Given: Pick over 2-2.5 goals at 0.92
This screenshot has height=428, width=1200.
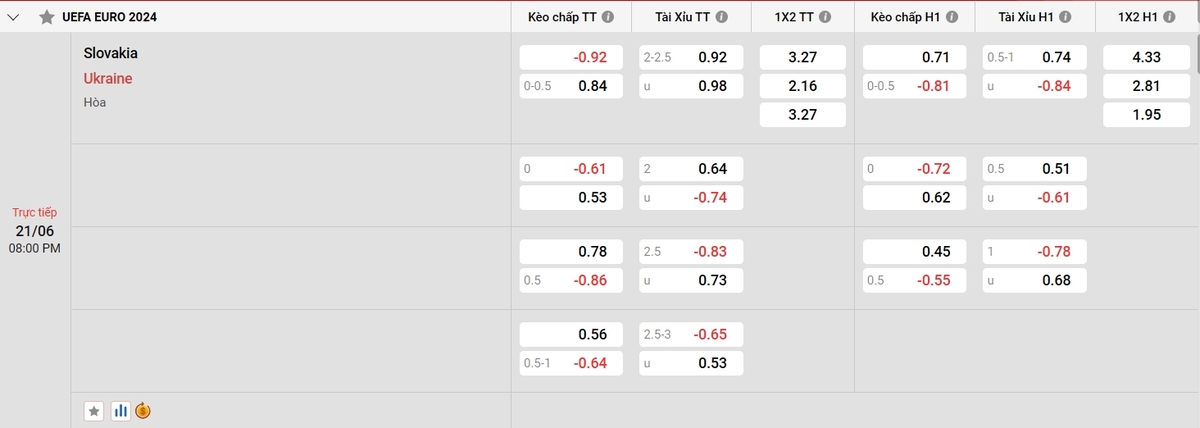Looking at the screenshot, I should click(x=690, y=57).
